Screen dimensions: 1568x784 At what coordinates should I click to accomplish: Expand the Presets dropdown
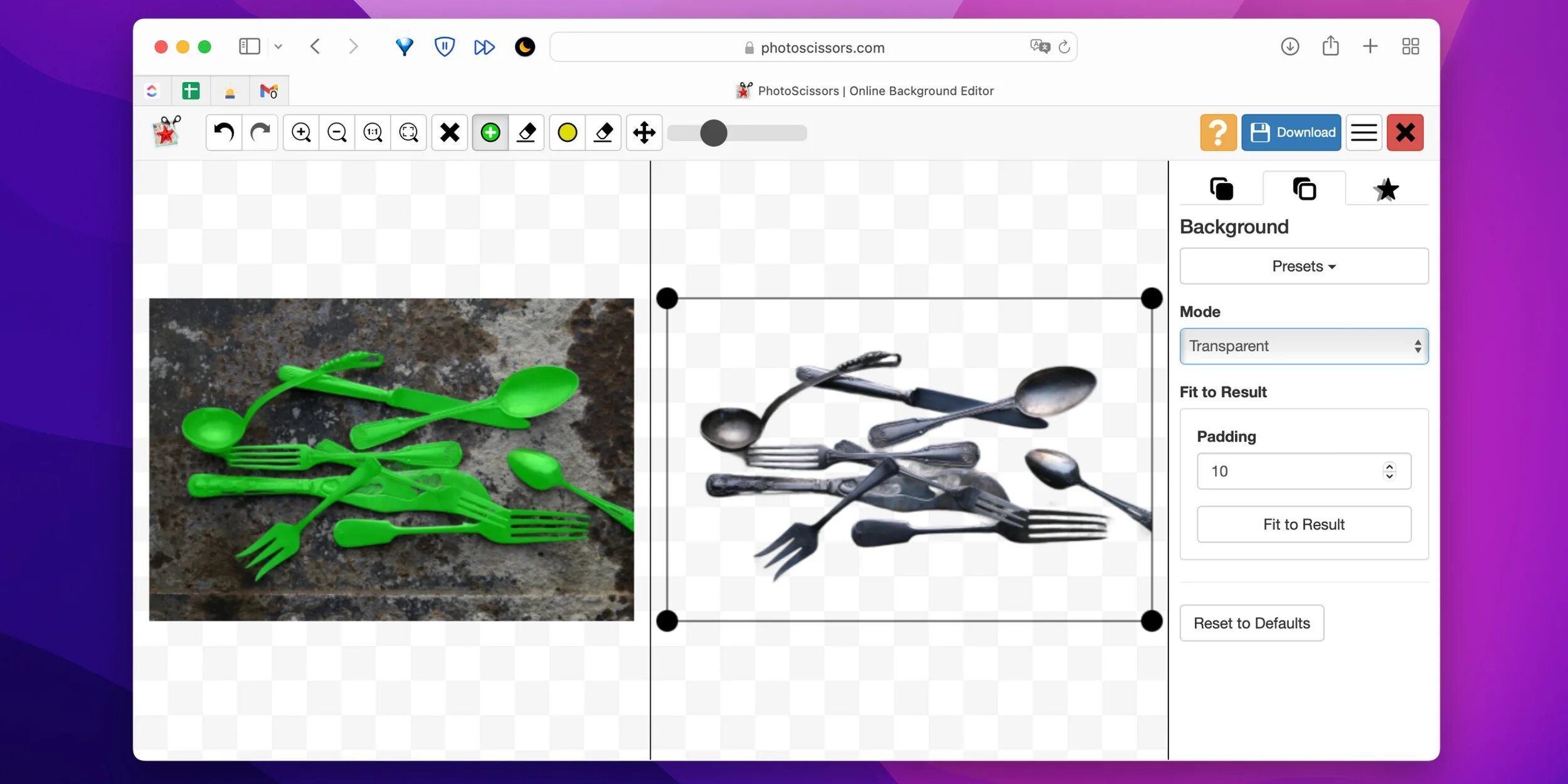[x=1304, y=266]
